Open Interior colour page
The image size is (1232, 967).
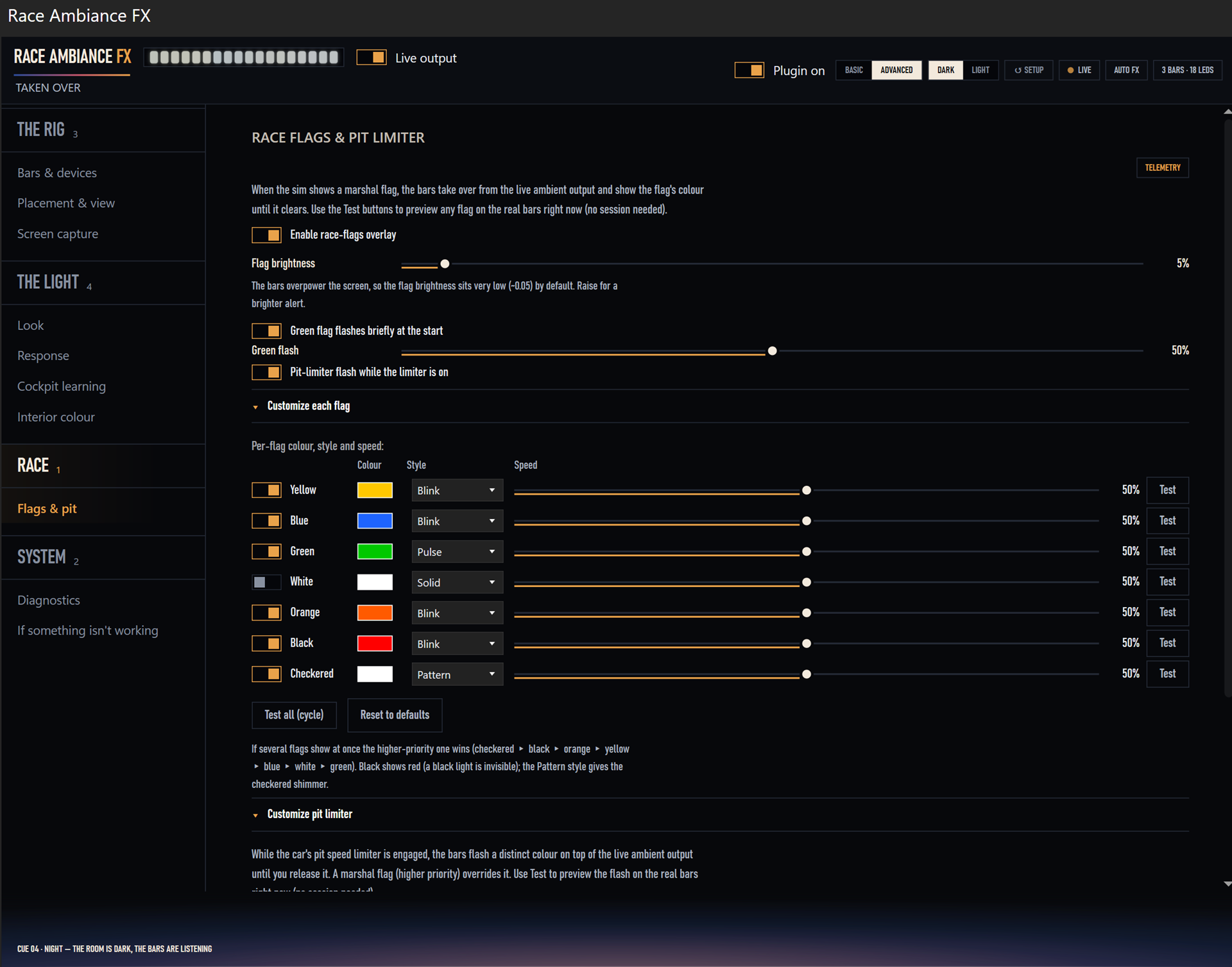(x=56, y=417)
